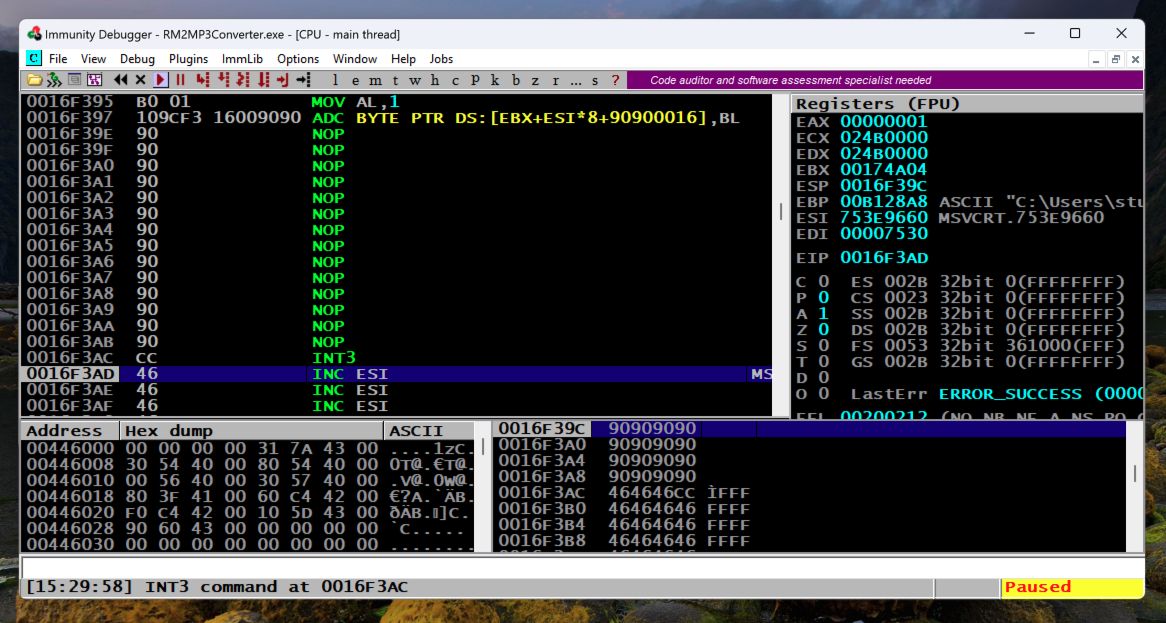Select stack row 0016F3AC 464646CC
The height and width of the screenshot is (623, 1166).
pos(811,492)
